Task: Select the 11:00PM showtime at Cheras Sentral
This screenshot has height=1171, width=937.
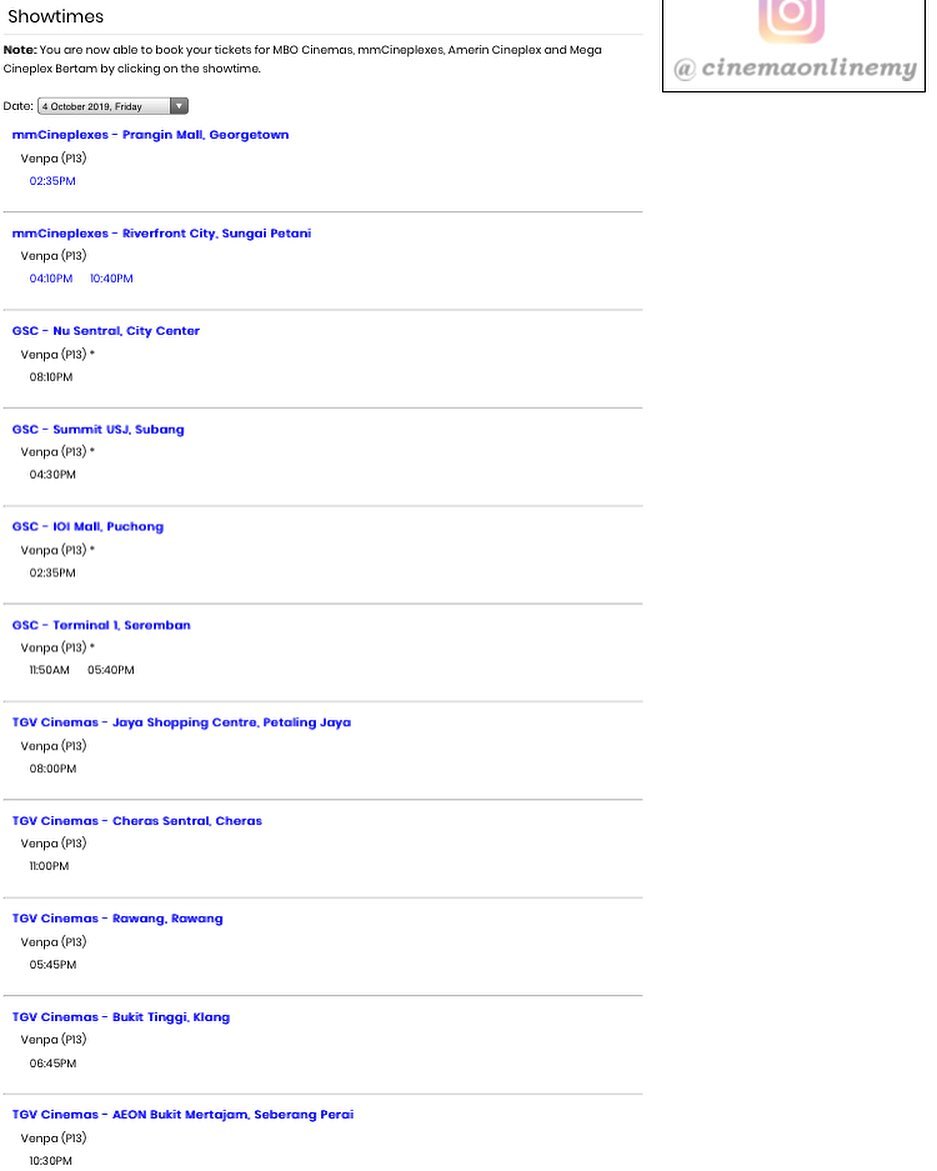Action: click(49, 866)
